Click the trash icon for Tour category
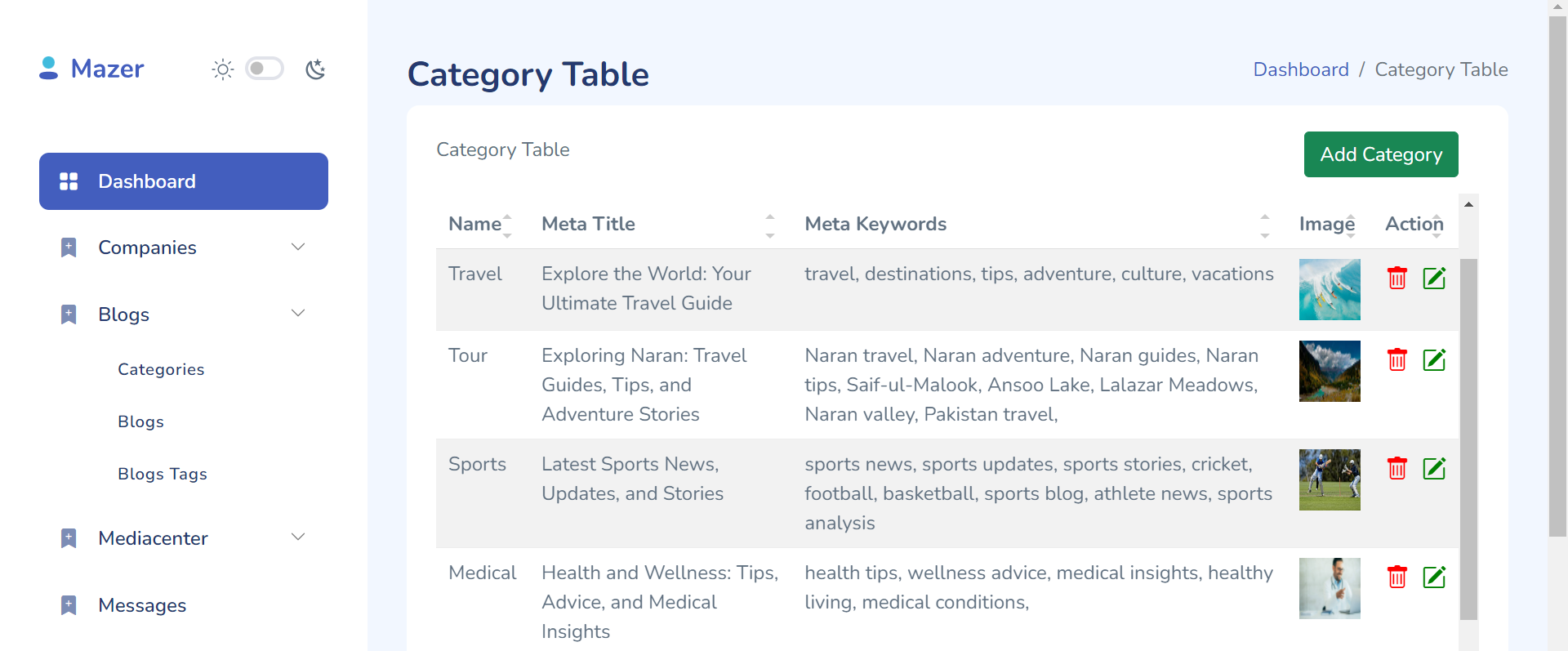Viewport: 1568px width, 651px height. coord(1396,359)
